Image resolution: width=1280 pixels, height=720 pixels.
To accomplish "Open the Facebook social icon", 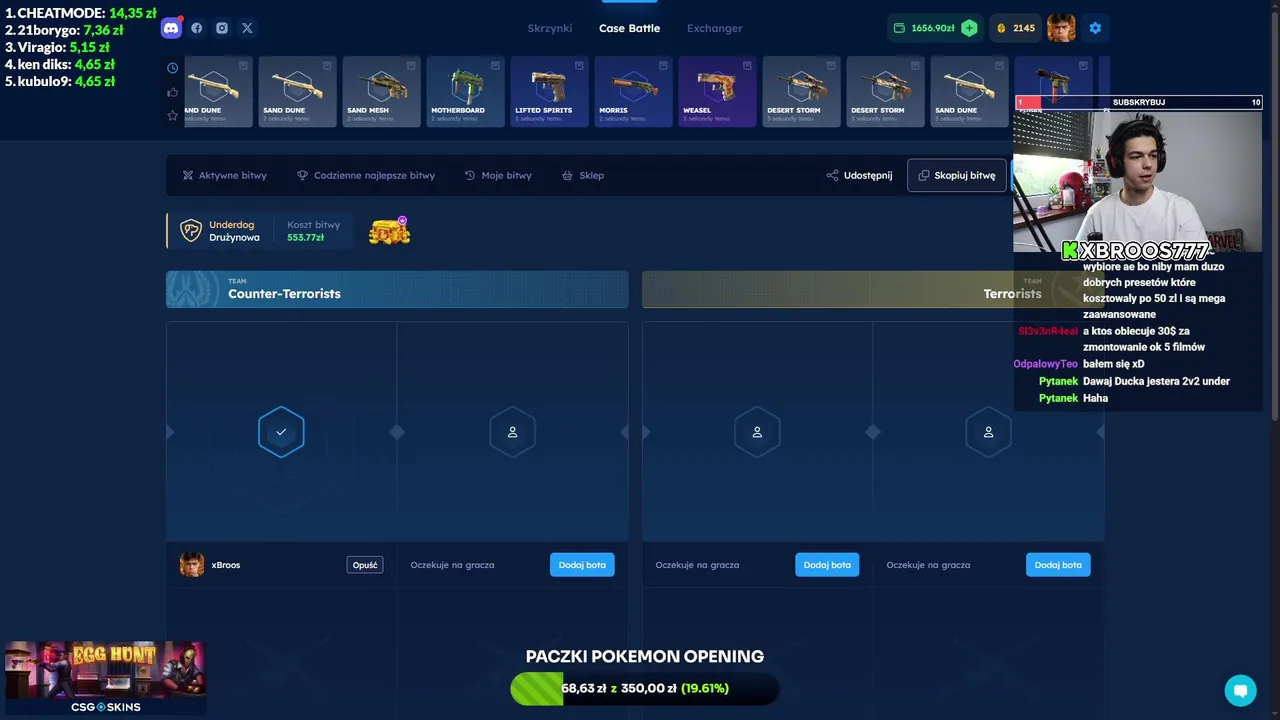I will click(x=197, y=28).
